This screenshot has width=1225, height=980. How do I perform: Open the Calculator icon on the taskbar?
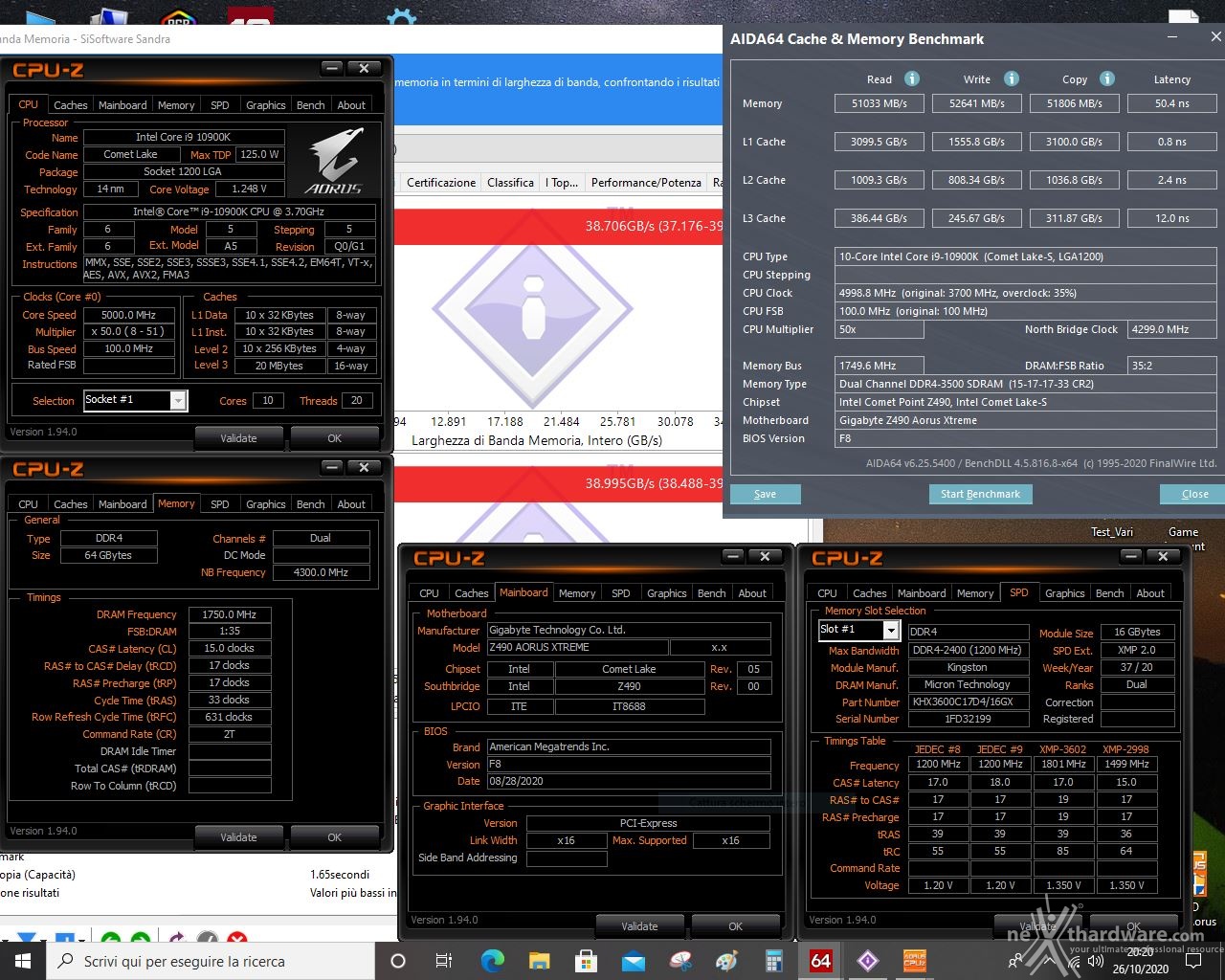pyautogui.click(x=773, y=961)
